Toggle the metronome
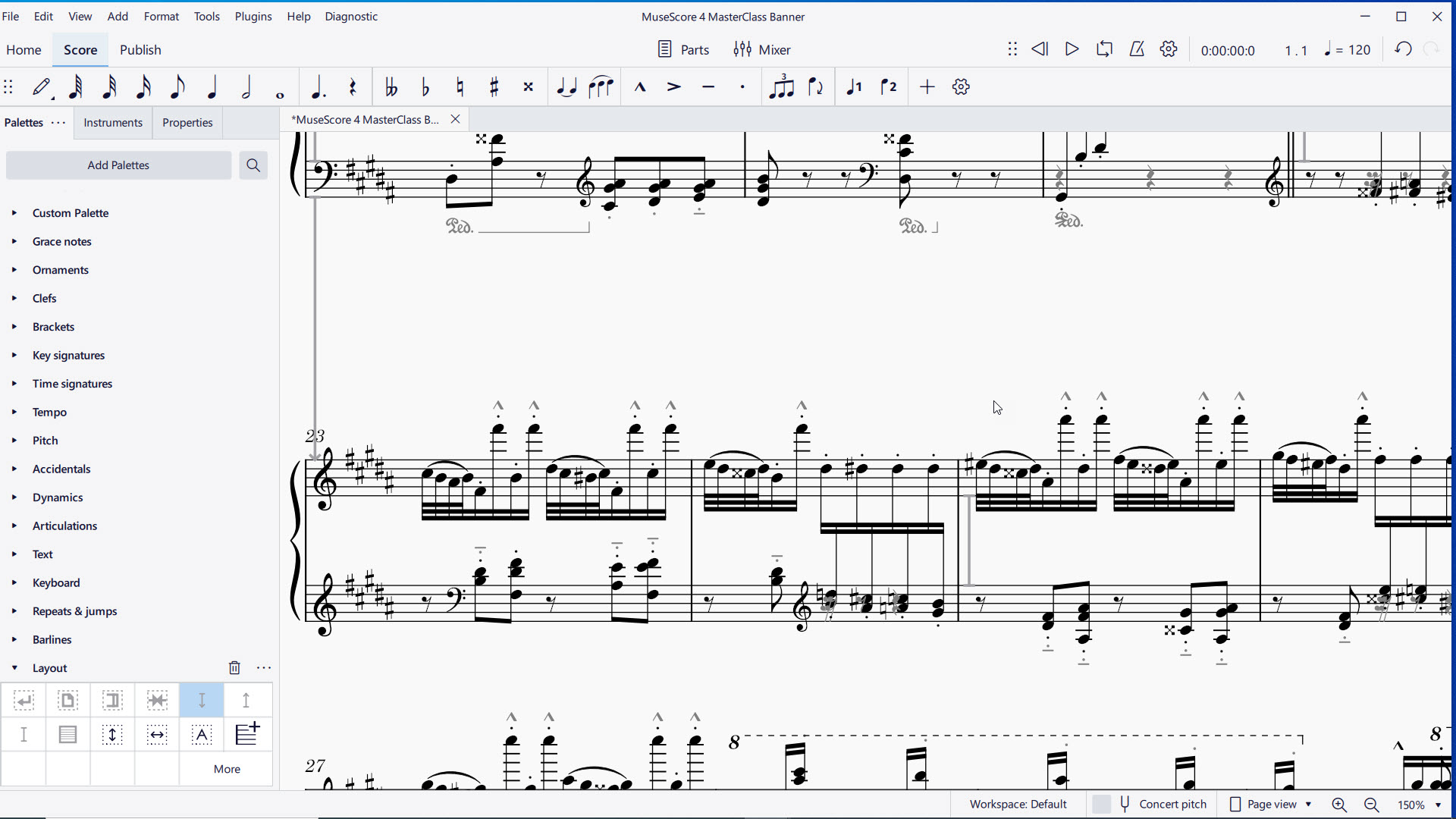Image resolution: width=1456 pixels, height=819 pixels. point(1137,49)
